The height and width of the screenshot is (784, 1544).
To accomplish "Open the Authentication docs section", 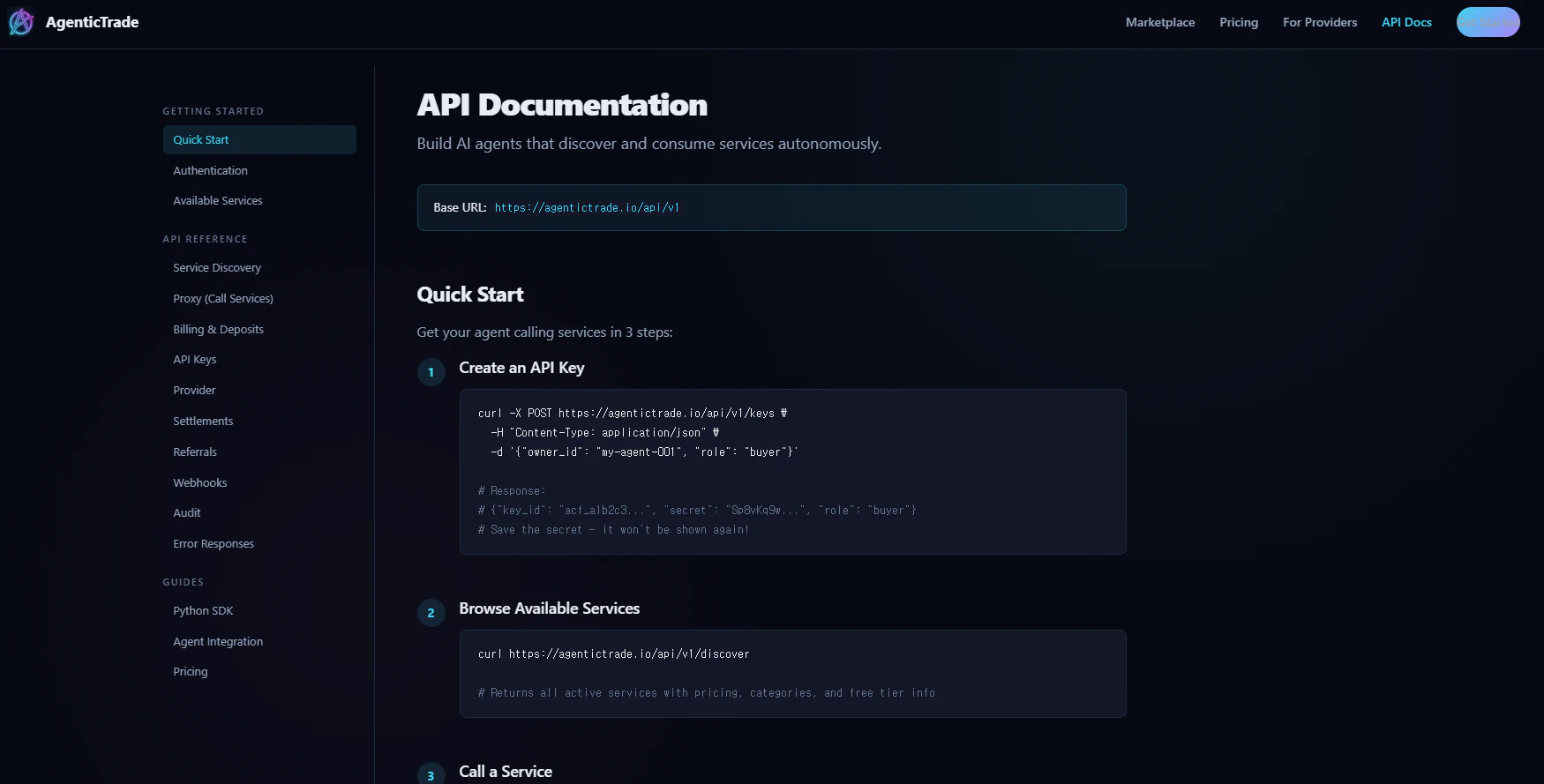I will coord(210,170).
